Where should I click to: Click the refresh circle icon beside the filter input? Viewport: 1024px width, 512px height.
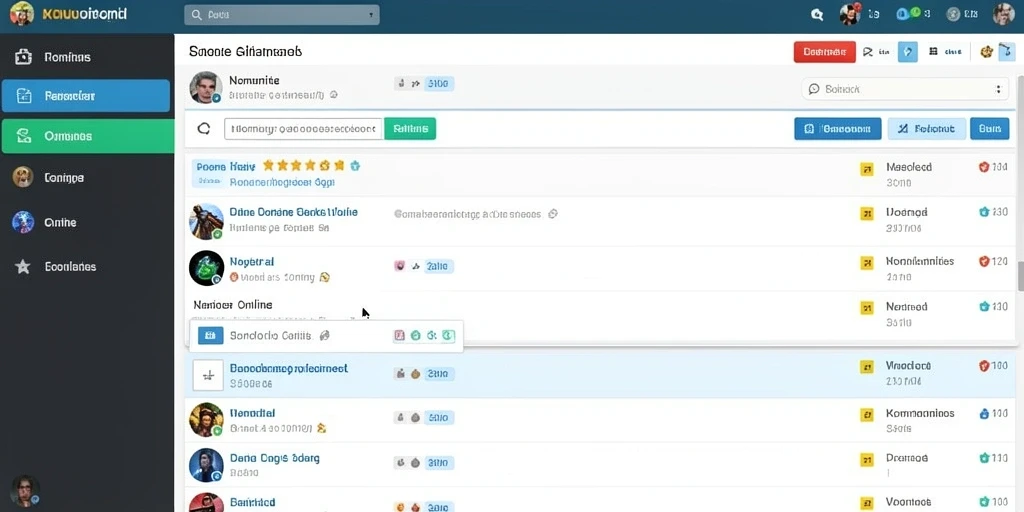204,129
